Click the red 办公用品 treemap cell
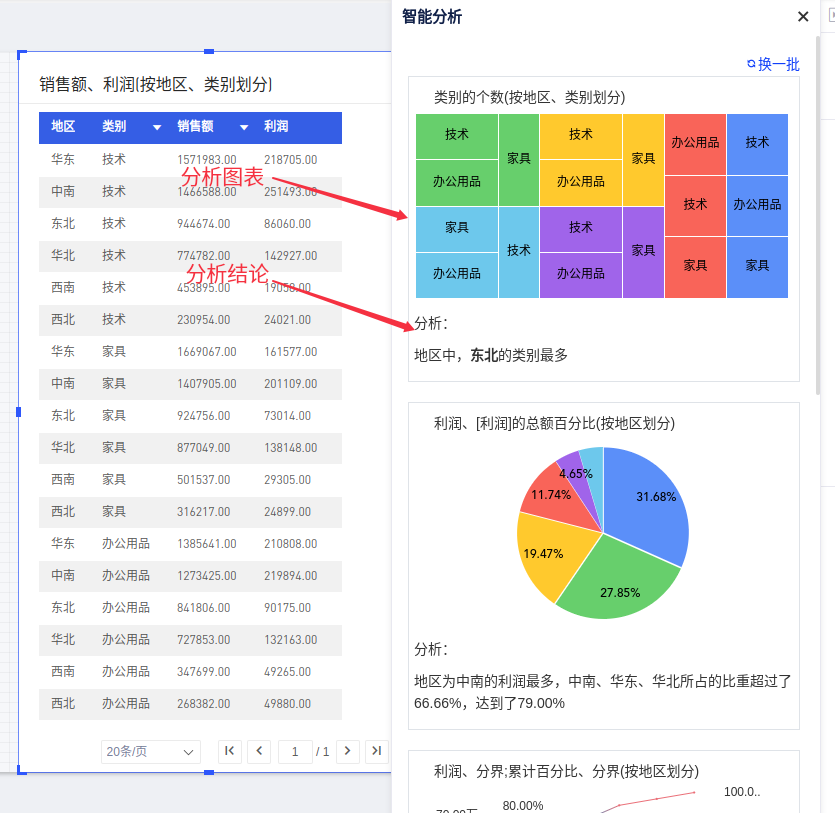The width and height of the screenshot is (835, 813). coord(695,143)
